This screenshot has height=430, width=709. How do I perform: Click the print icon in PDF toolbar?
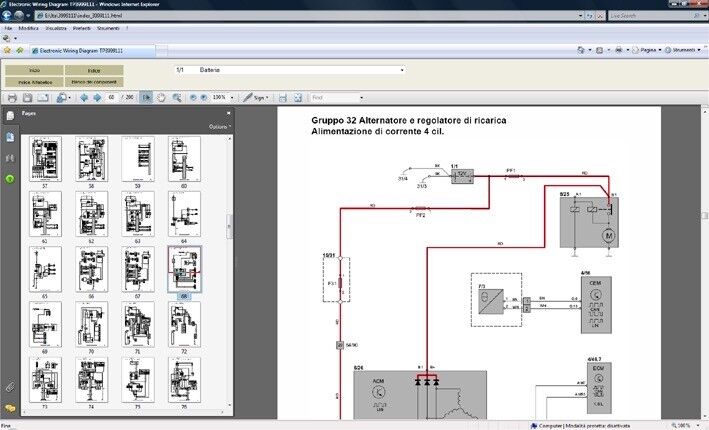[12, 97]
